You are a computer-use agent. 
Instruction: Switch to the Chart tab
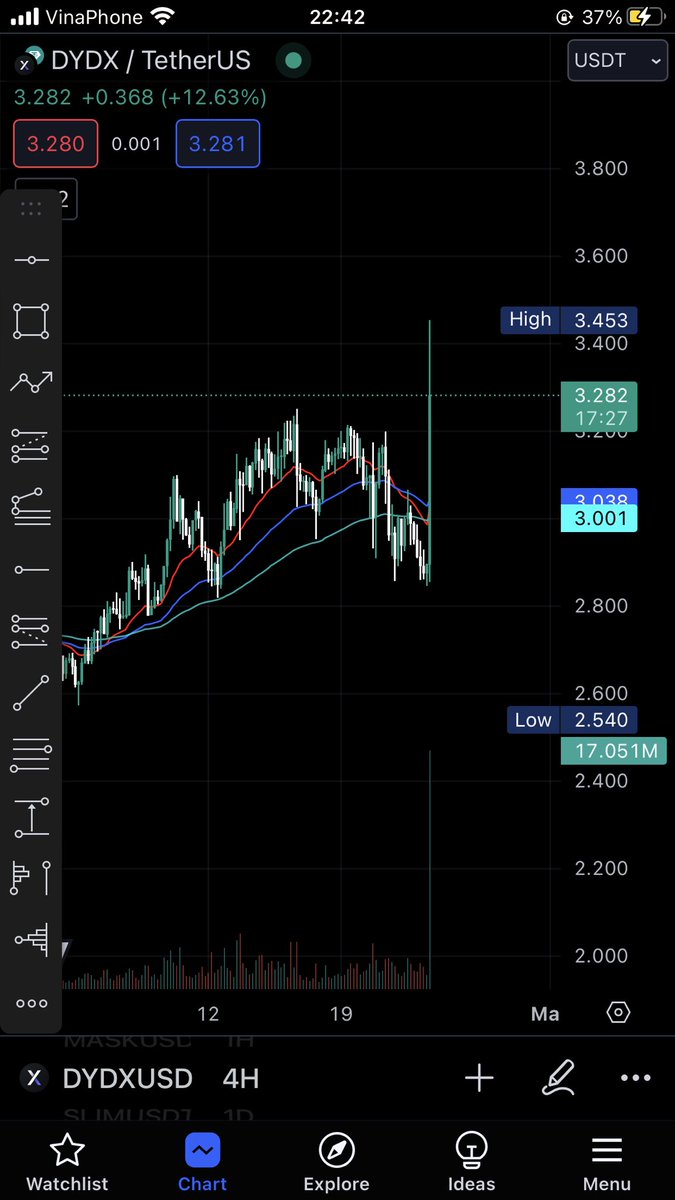[x=202, y=1163]
